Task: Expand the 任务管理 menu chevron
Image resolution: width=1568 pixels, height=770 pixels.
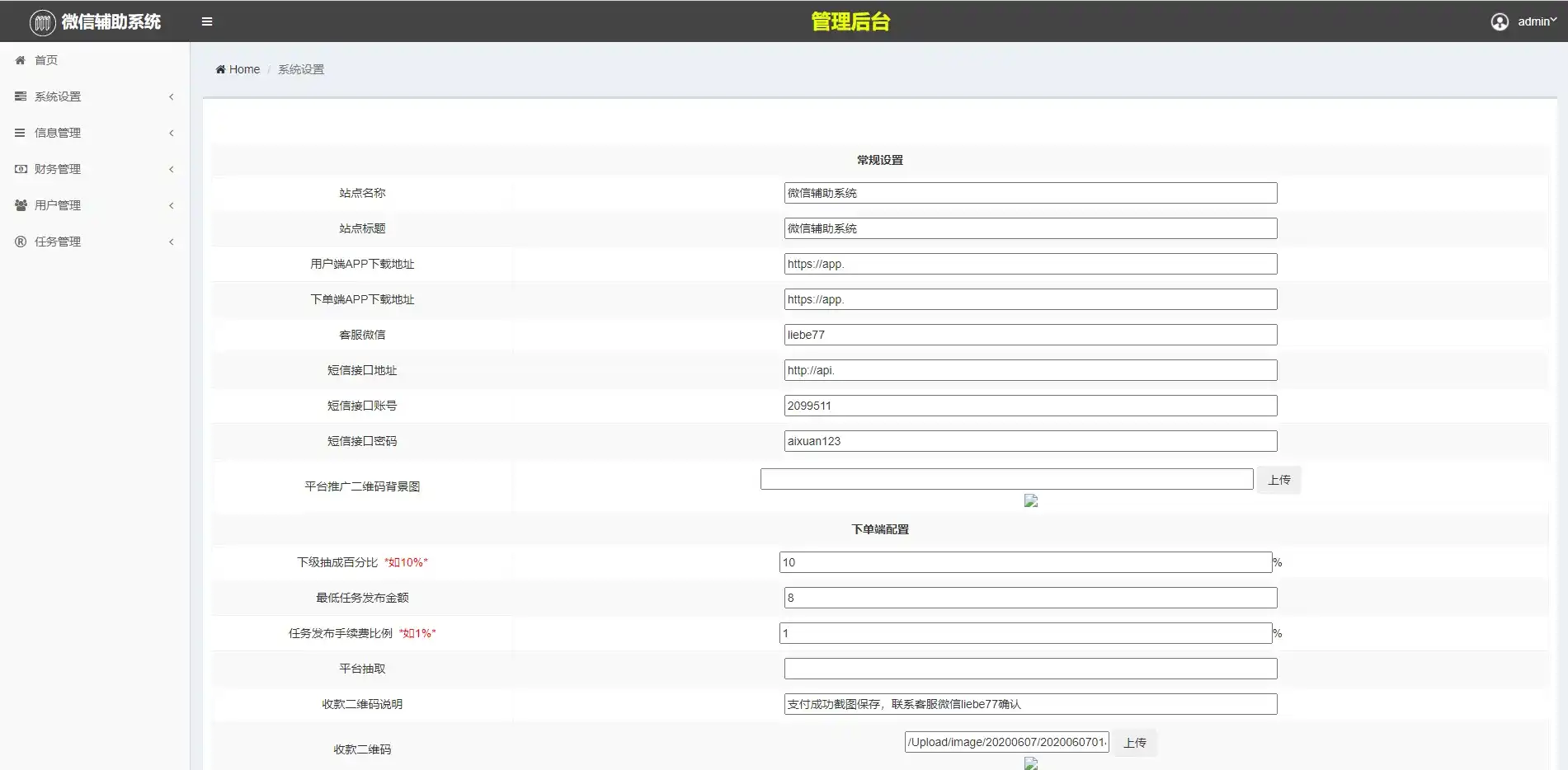Action: click(x=172, y=242)
